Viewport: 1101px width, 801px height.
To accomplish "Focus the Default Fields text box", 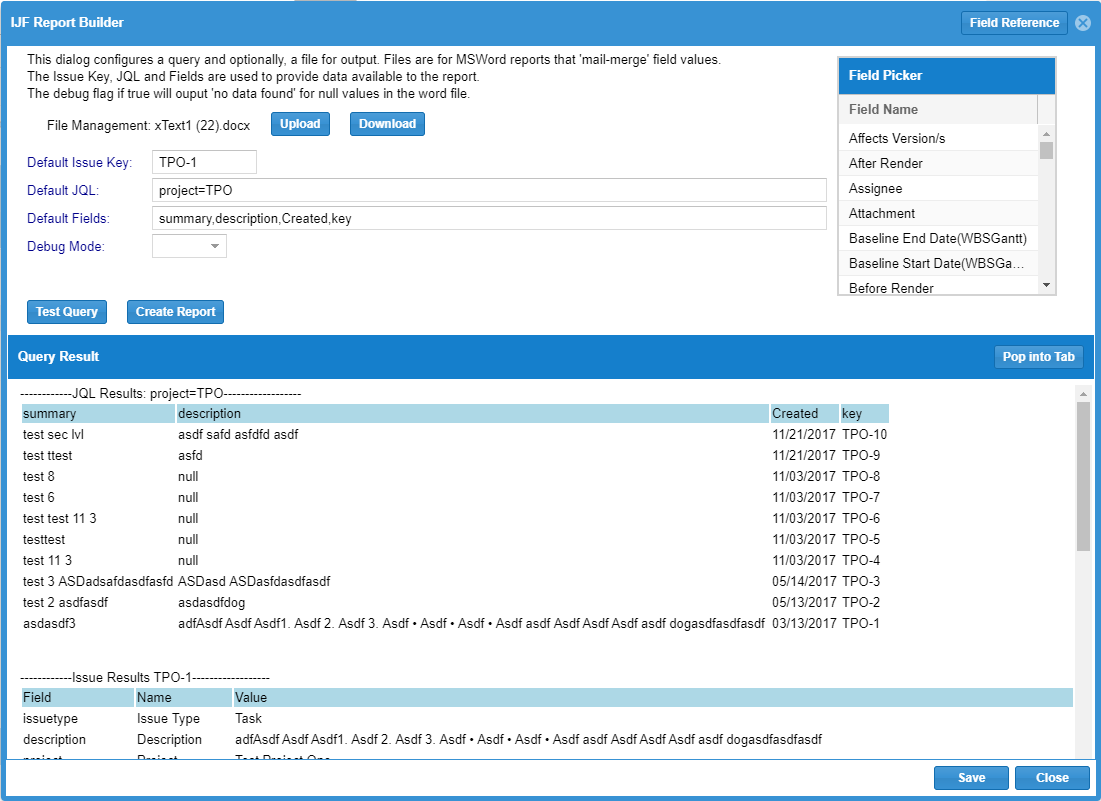I will coord(489,218).
